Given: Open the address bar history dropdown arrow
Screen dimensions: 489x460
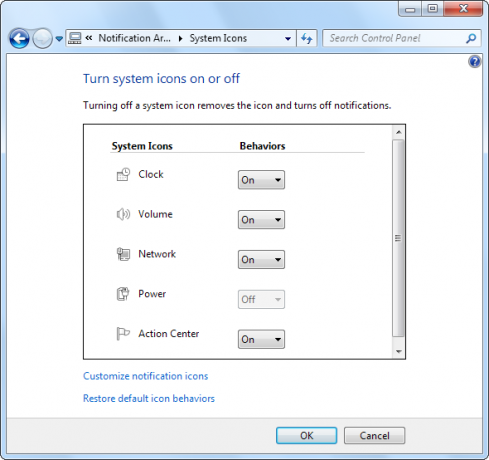Looking at the screenshot, I should (x=288, y=39).
